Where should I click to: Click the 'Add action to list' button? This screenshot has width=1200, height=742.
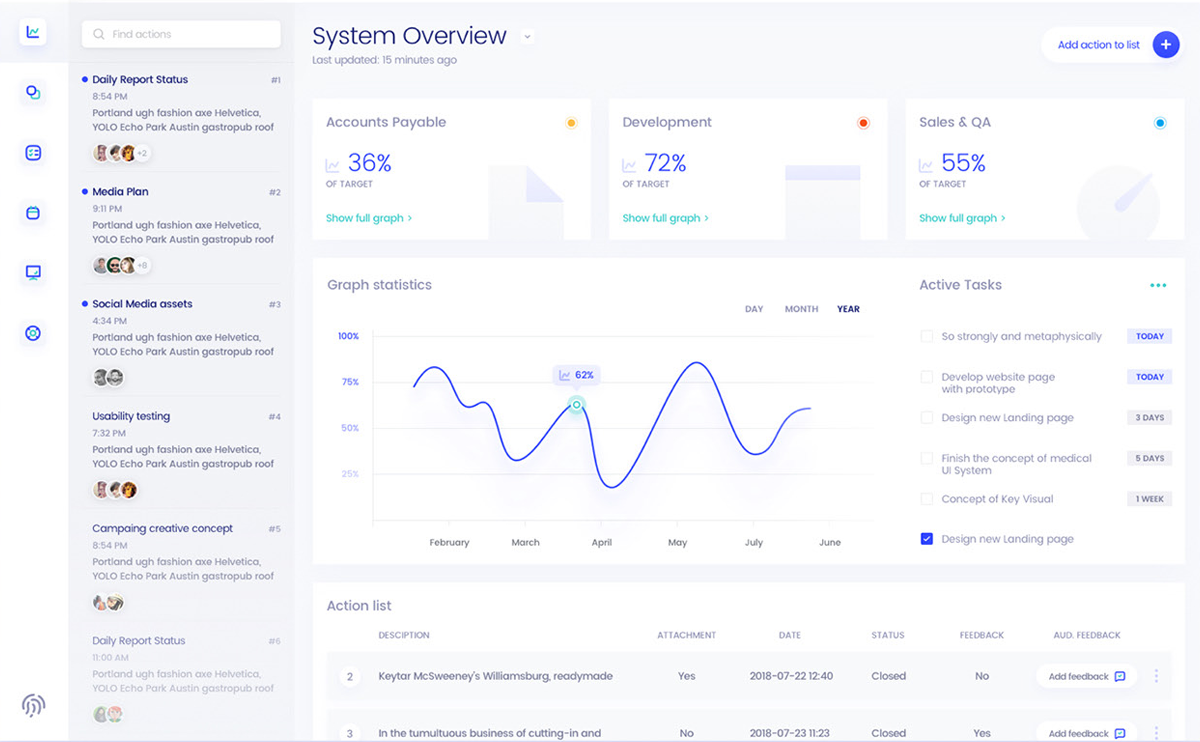(x=1098, y=45)
